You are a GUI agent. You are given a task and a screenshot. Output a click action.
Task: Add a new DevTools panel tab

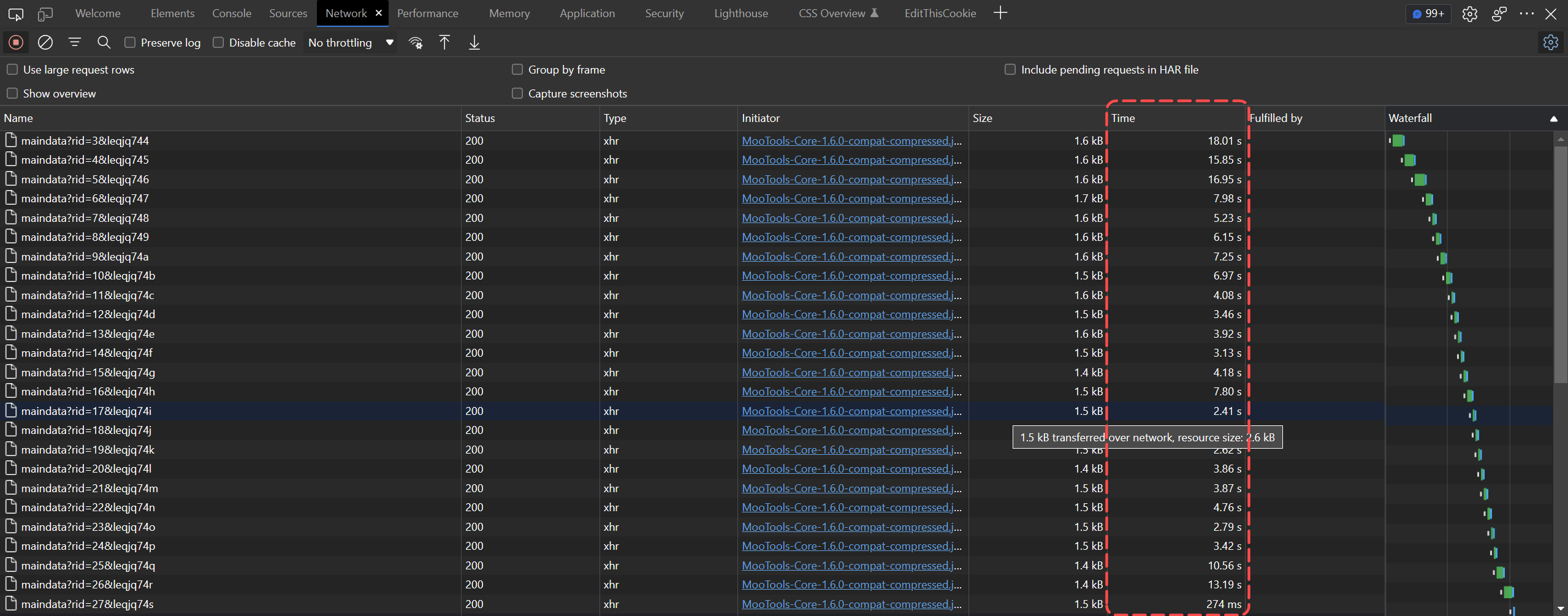(1000, 12)
